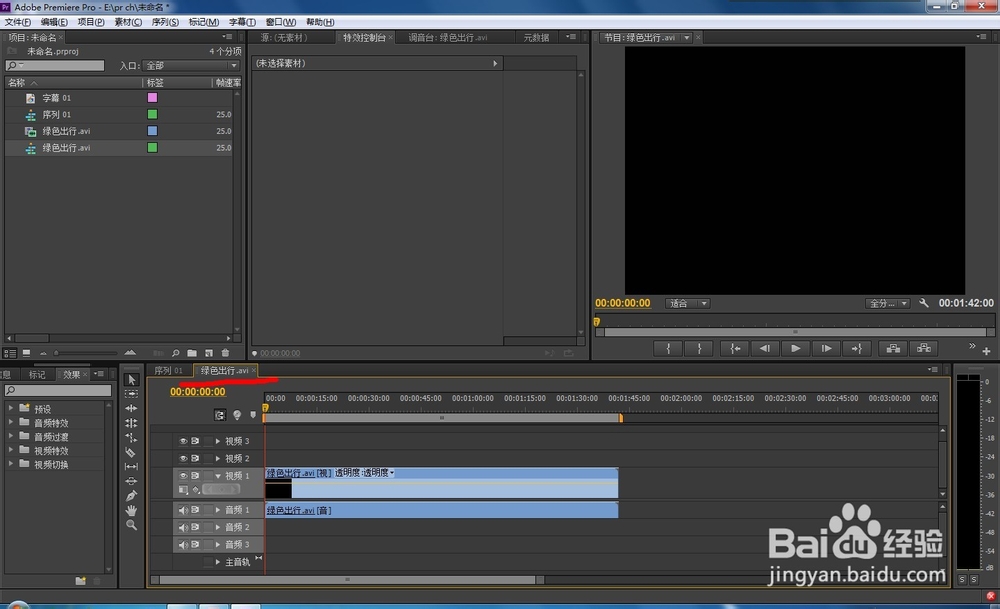Open the 全分 playback resolution dropdown

pyautogui.click(x=887, y=304)
